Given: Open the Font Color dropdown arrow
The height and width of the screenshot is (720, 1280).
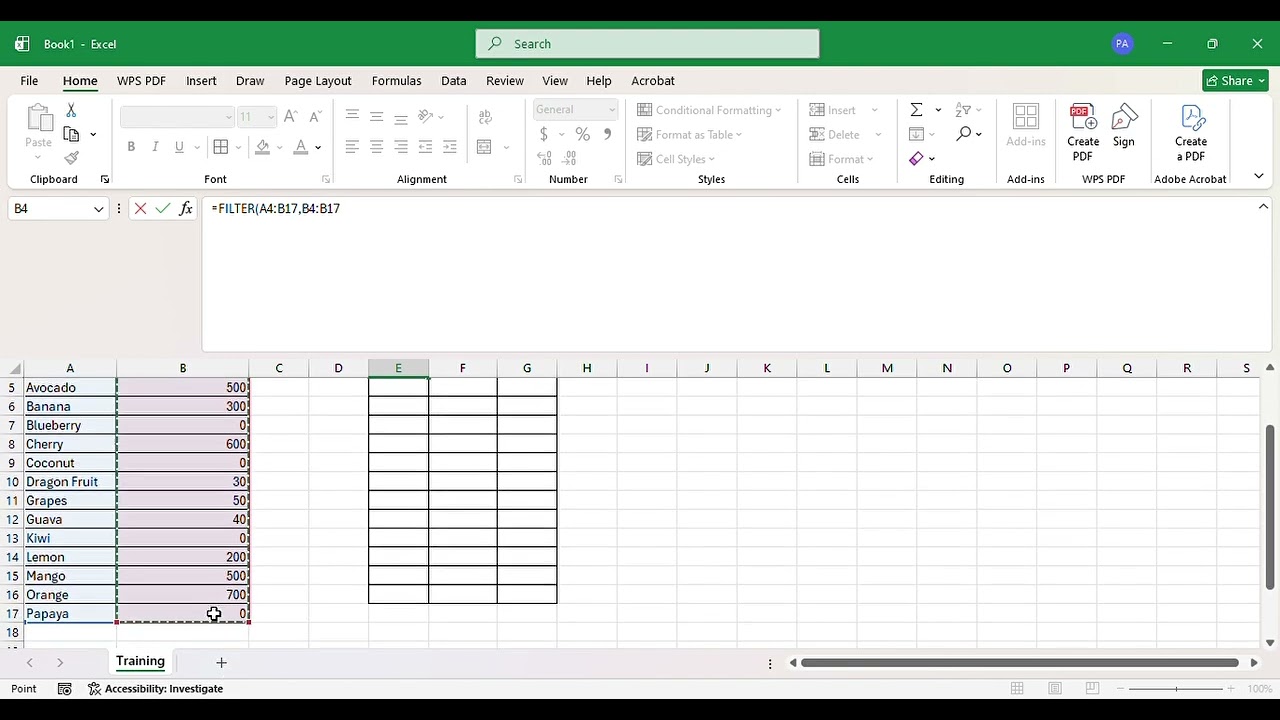Looking at the screenshot, I should coord(318,148).
